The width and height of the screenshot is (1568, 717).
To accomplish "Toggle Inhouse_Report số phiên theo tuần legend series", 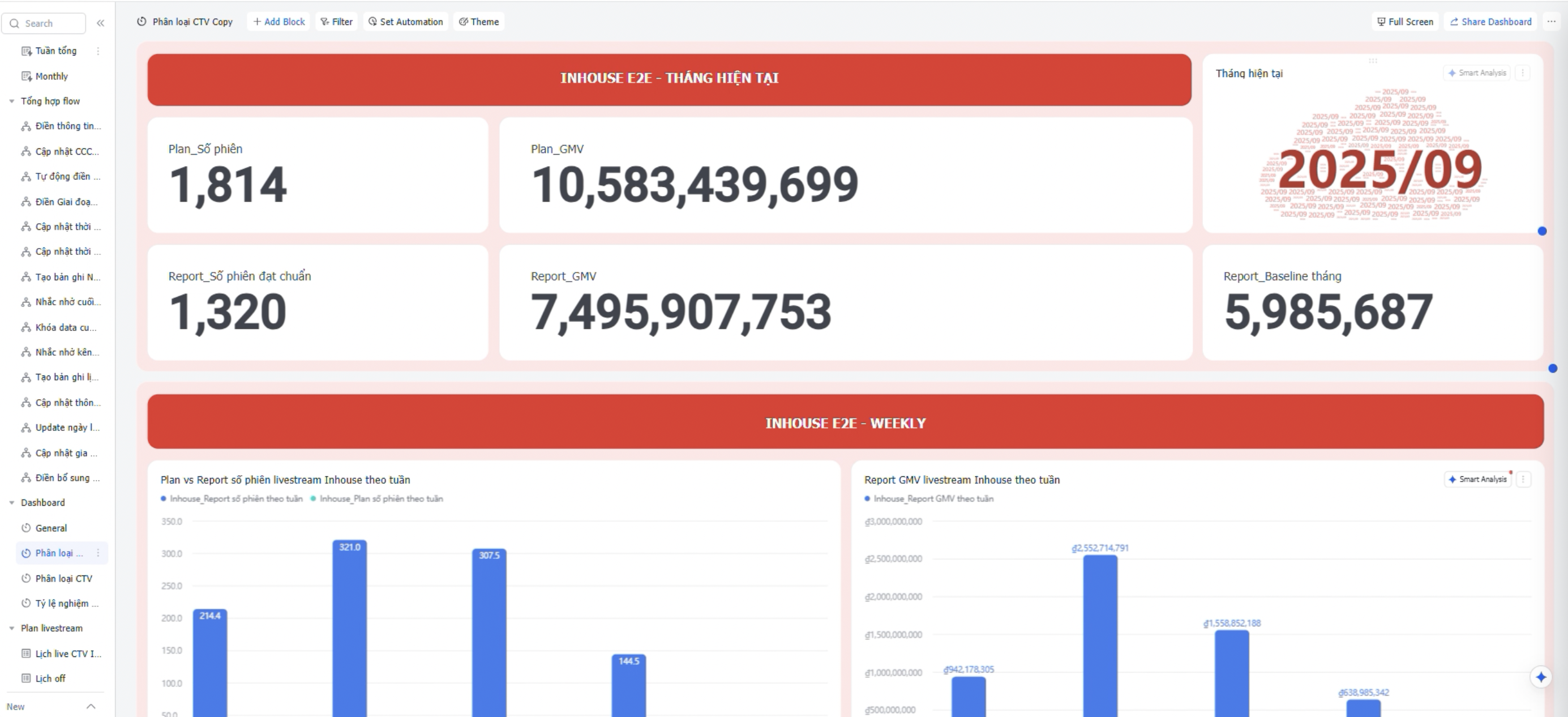I will pos(232,499).
